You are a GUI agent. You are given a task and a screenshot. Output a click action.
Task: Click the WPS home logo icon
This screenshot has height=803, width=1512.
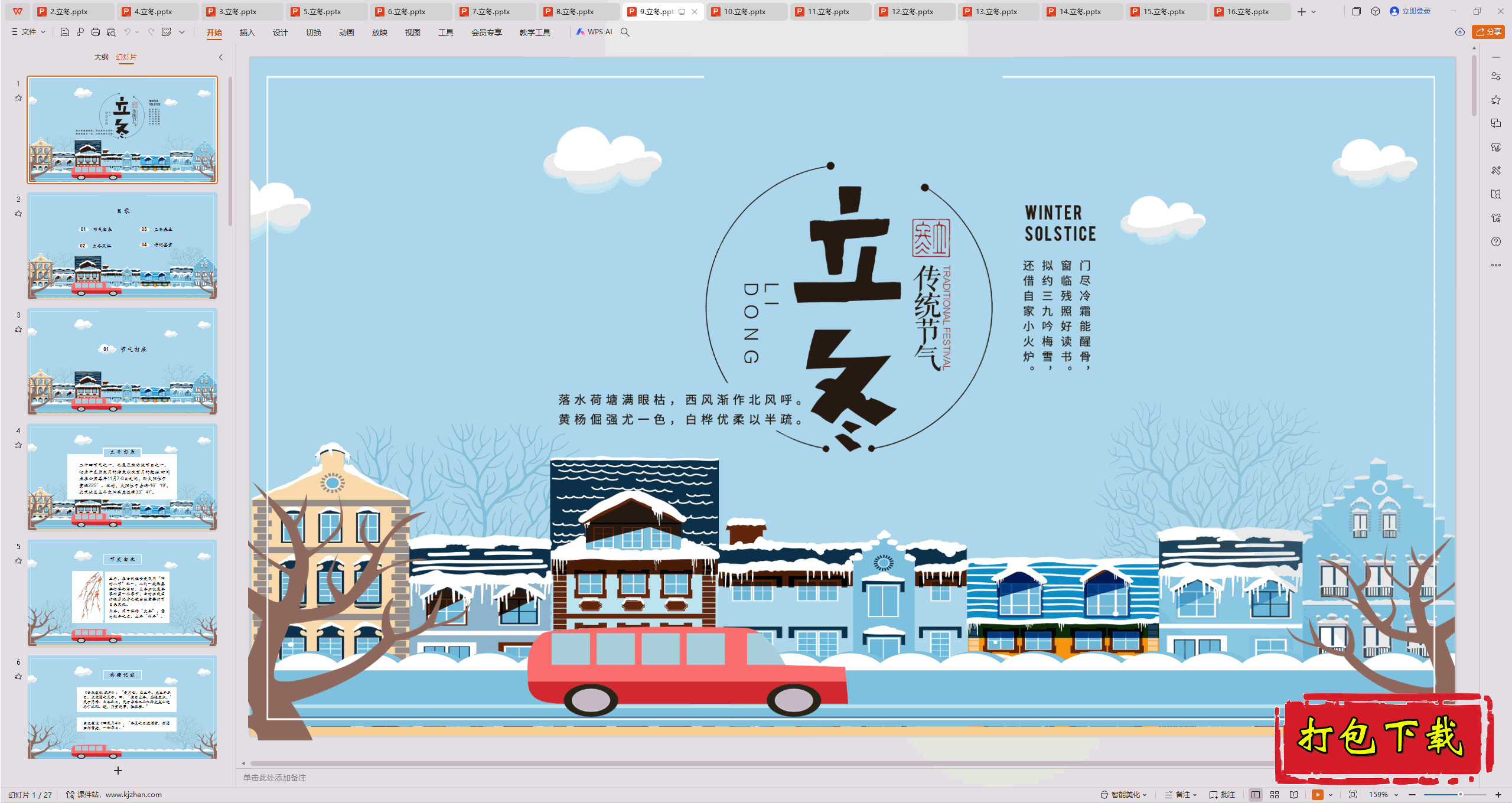tap(18, 11)
